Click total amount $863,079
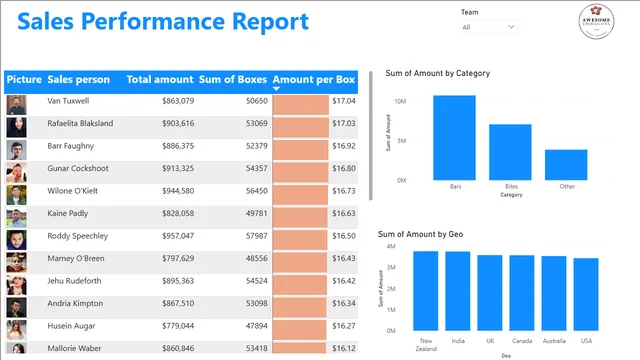Image resolution: width=640 pixels, height=360 pixels. tap(178, 101)
